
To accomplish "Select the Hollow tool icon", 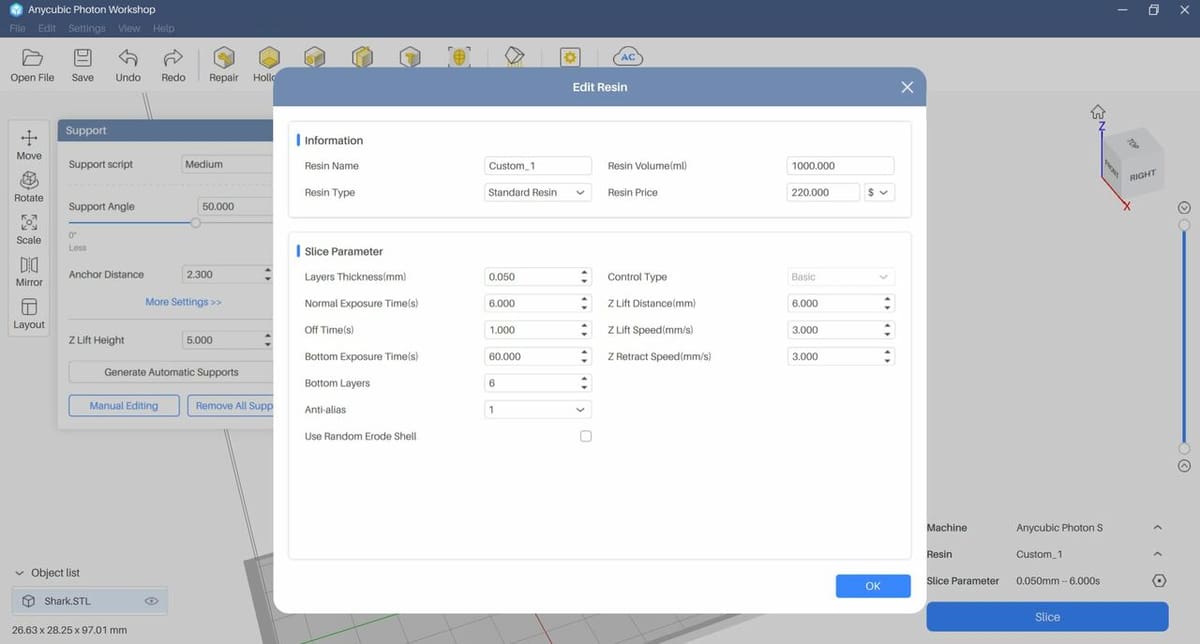I will coord(267,57).
